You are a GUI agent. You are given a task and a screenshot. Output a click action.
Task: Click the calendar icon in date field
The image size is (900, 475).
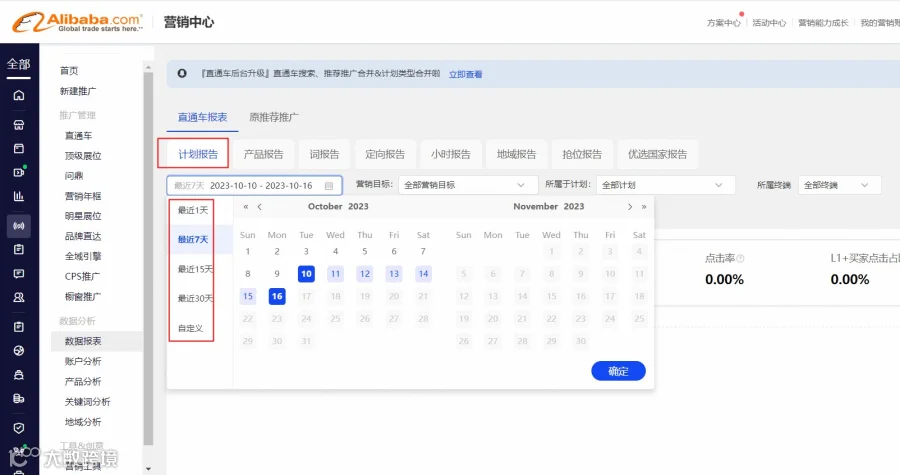coord(329,186)
